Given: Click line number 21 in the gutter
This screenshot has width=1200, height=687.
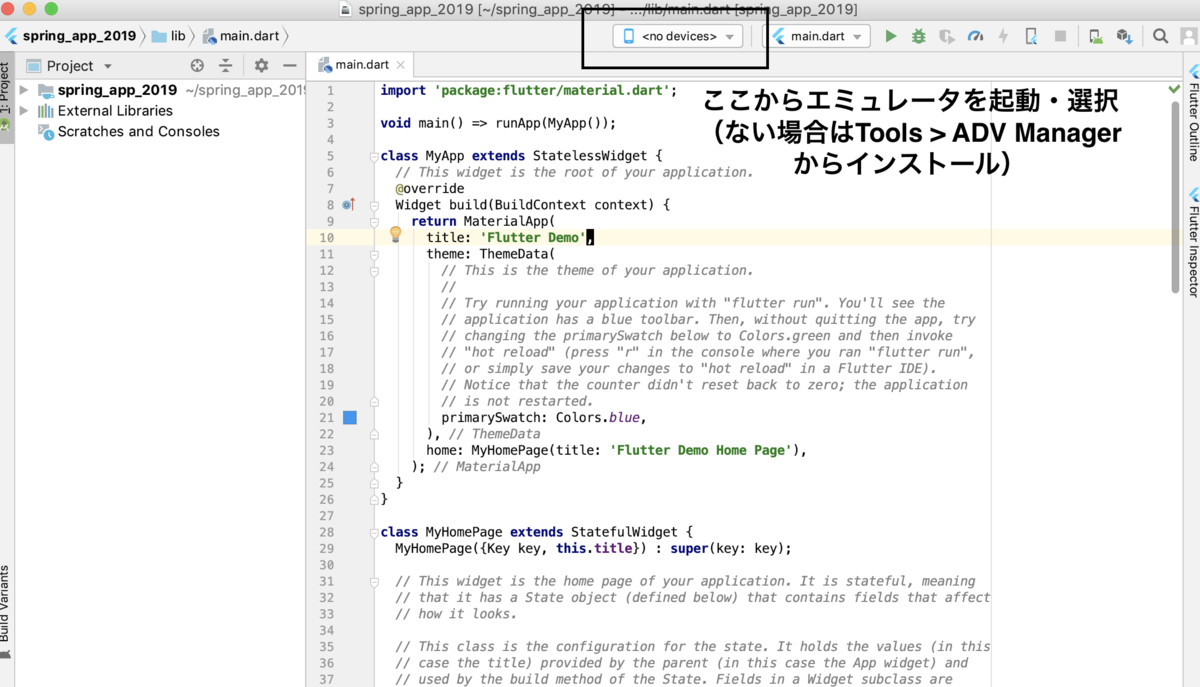Looking at the screenshot, I should [326, 418].
